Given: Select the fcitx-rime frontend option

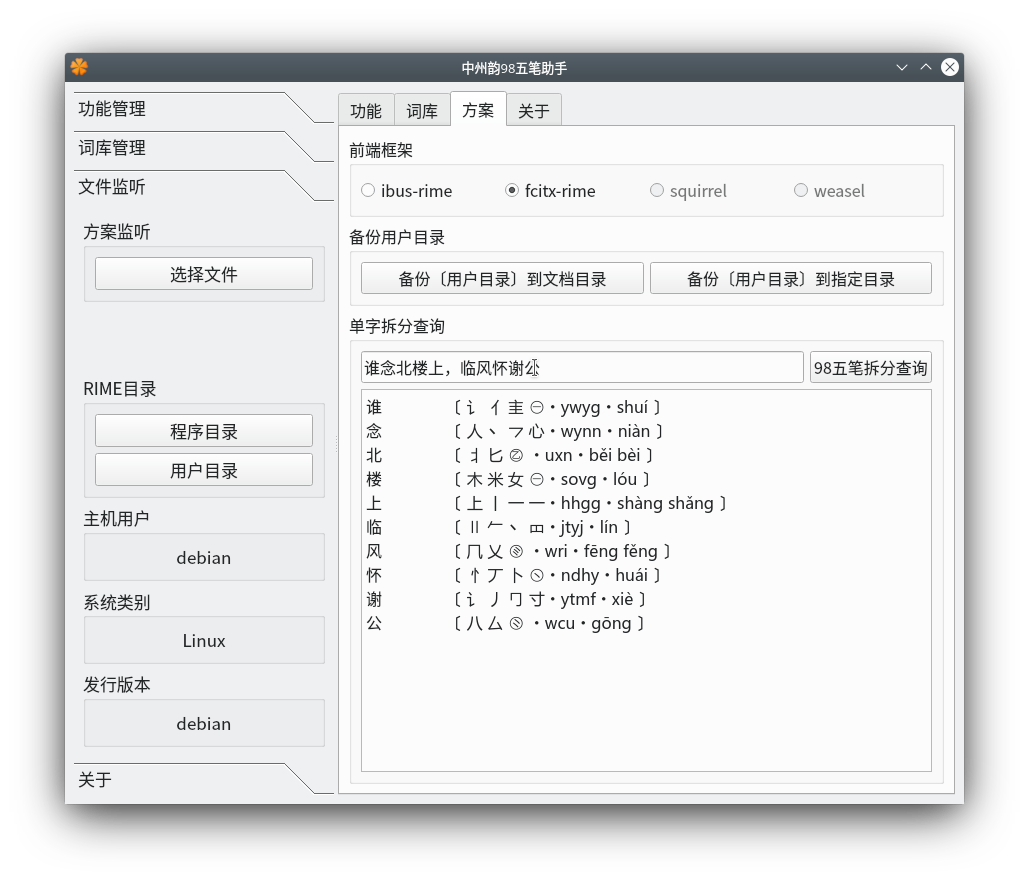Looking at the screenshot, I should pos(513,190).
